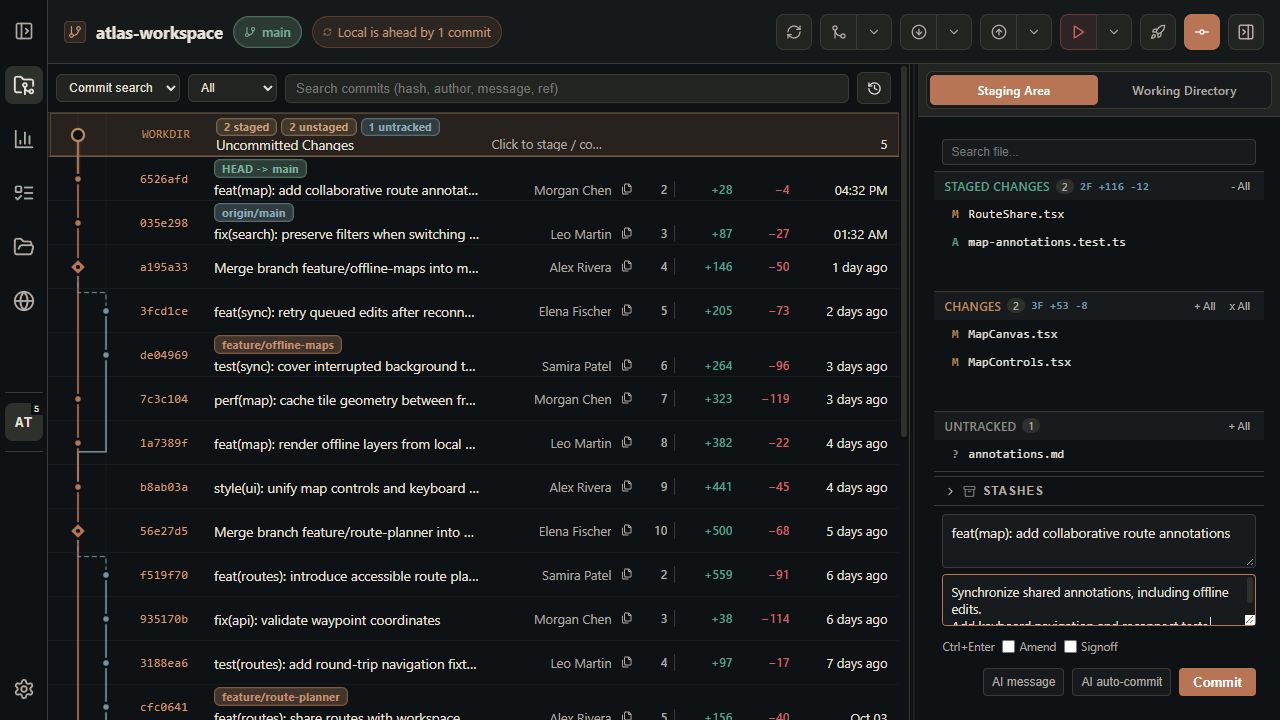Open the globe remote sidebar icon
Image resolution: width=1280 pixels, height=720 pixels.
24,301
